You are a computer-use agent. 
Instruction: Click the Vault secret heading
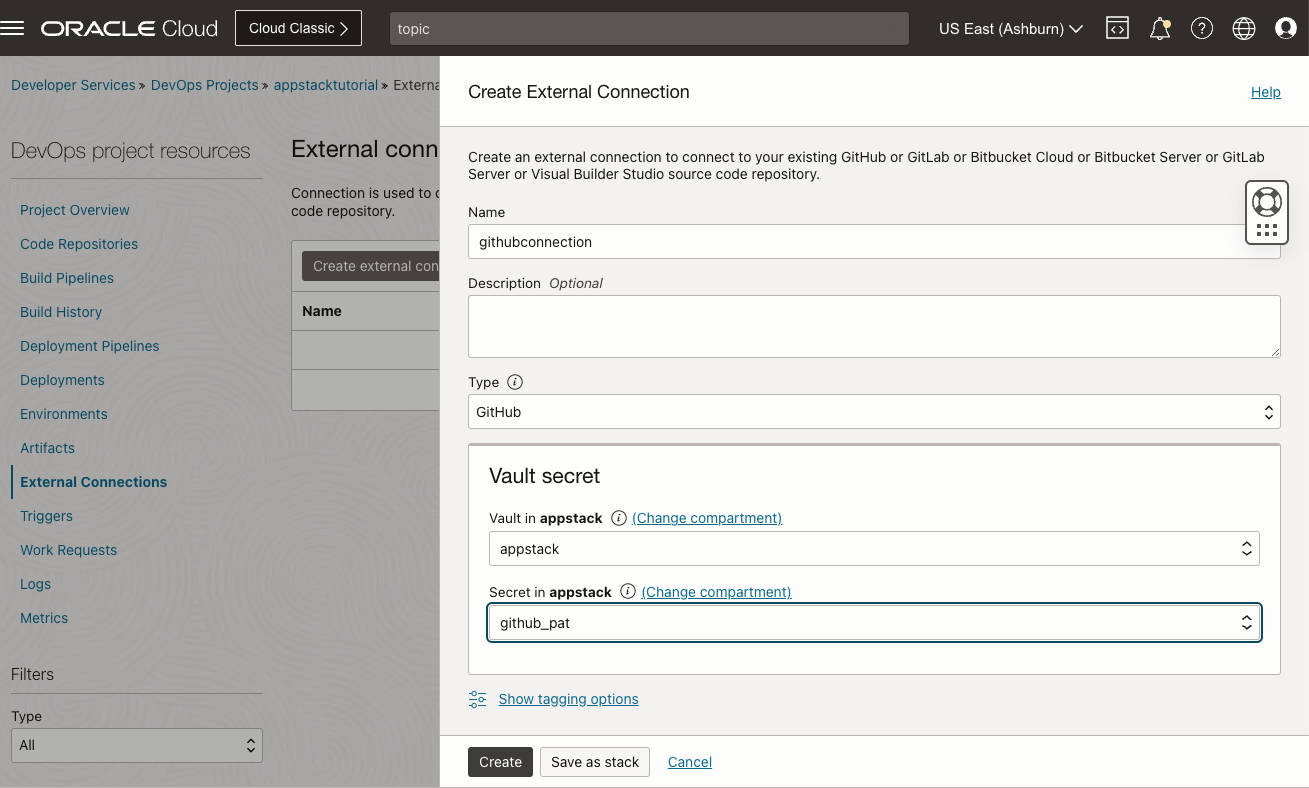(544, 476)
